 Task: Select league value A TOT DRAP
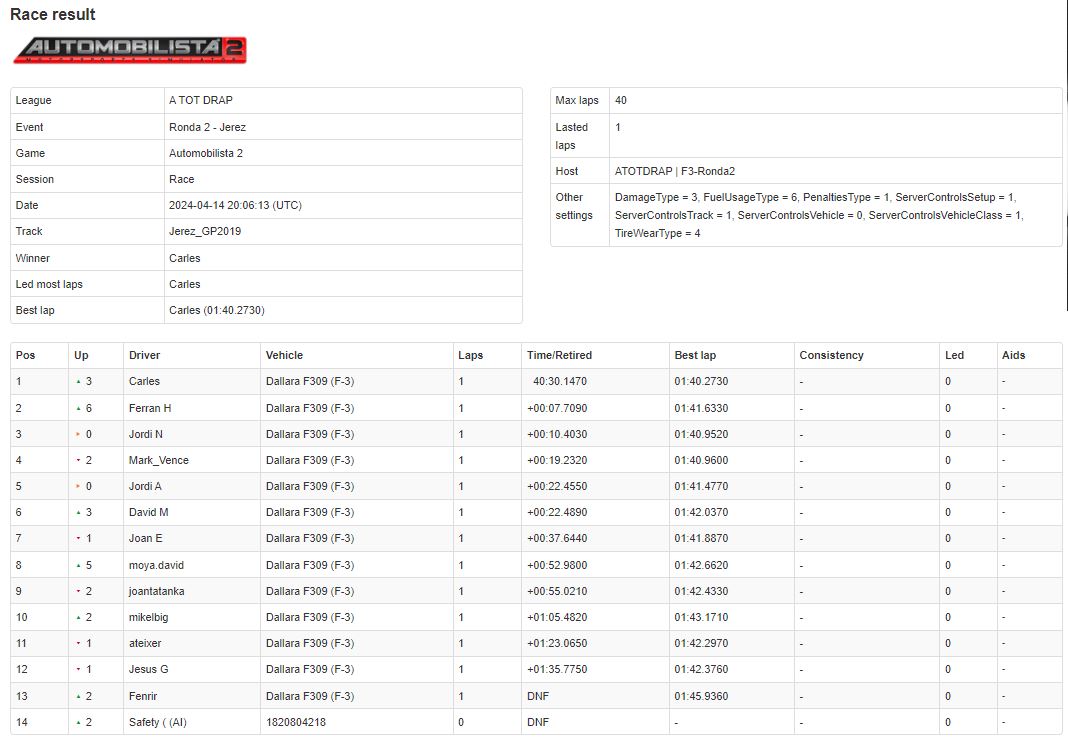pos(201,100)
